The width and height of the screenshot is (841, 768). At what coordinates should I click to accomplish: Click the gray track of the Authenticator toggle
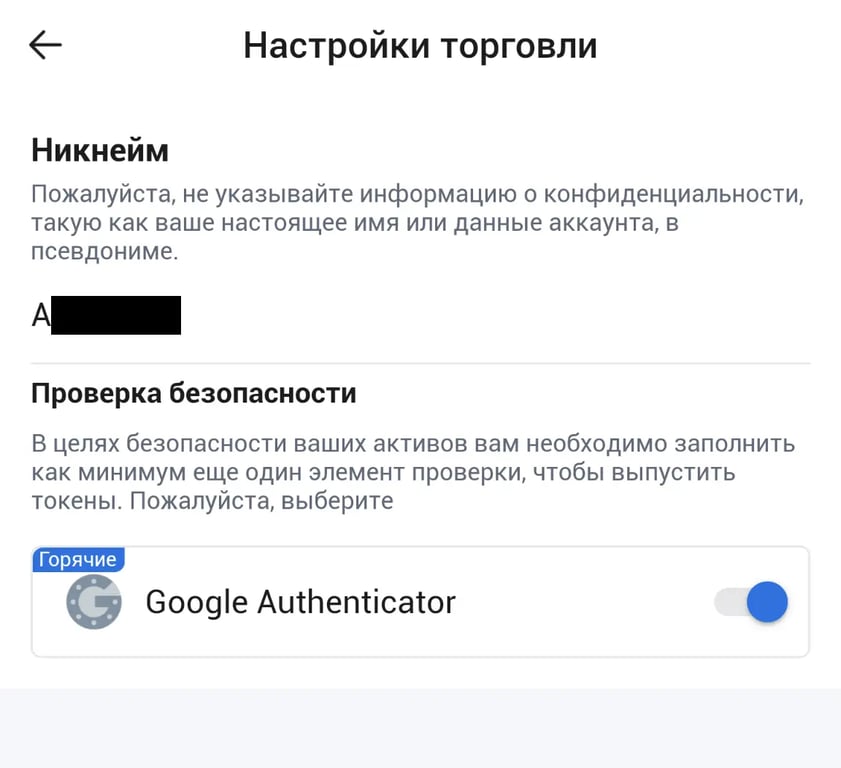coord(730,602)
